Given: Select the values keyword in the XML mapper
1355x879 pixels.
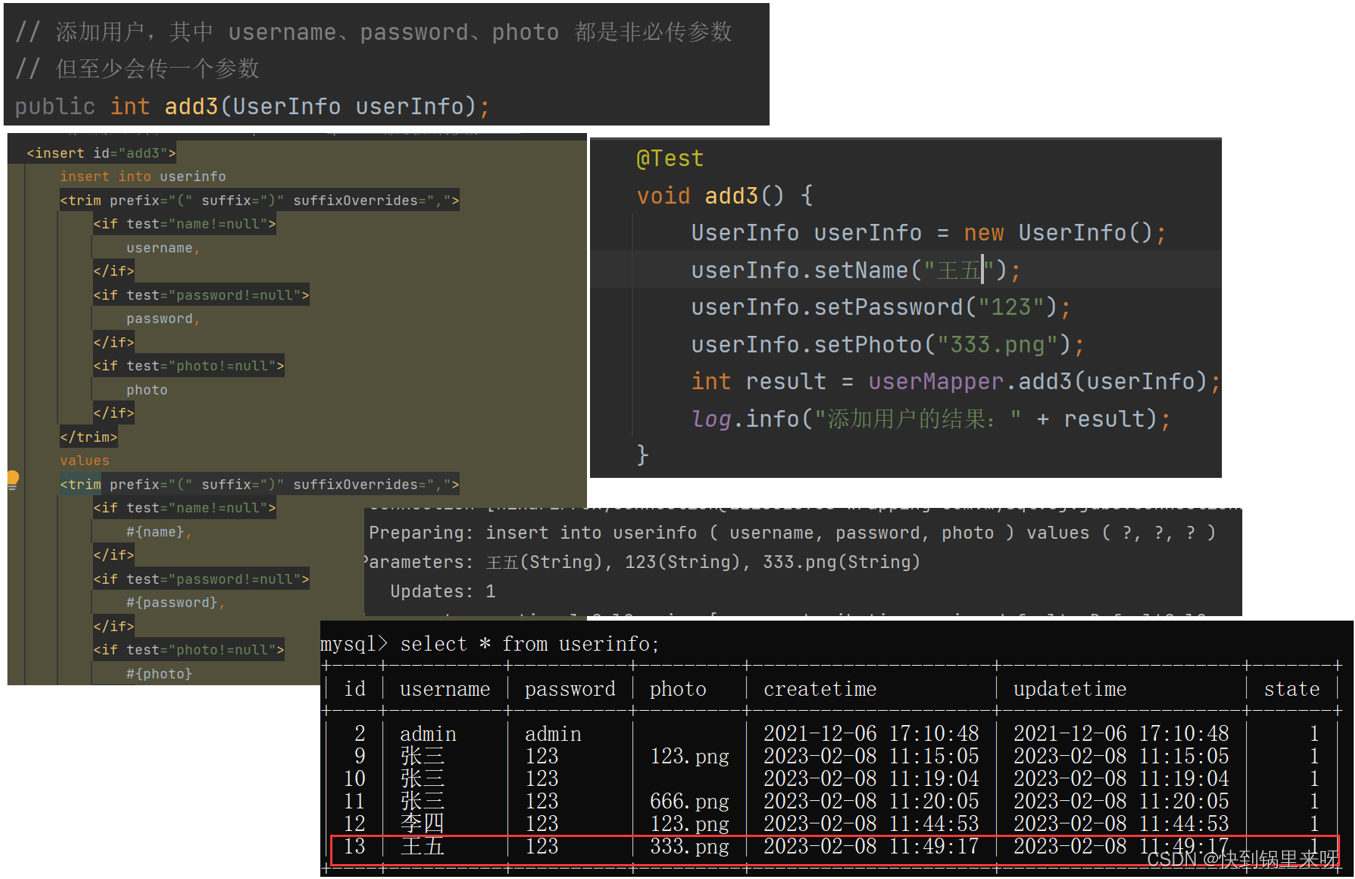Looking at the screenshot, I should coord(75,460).
